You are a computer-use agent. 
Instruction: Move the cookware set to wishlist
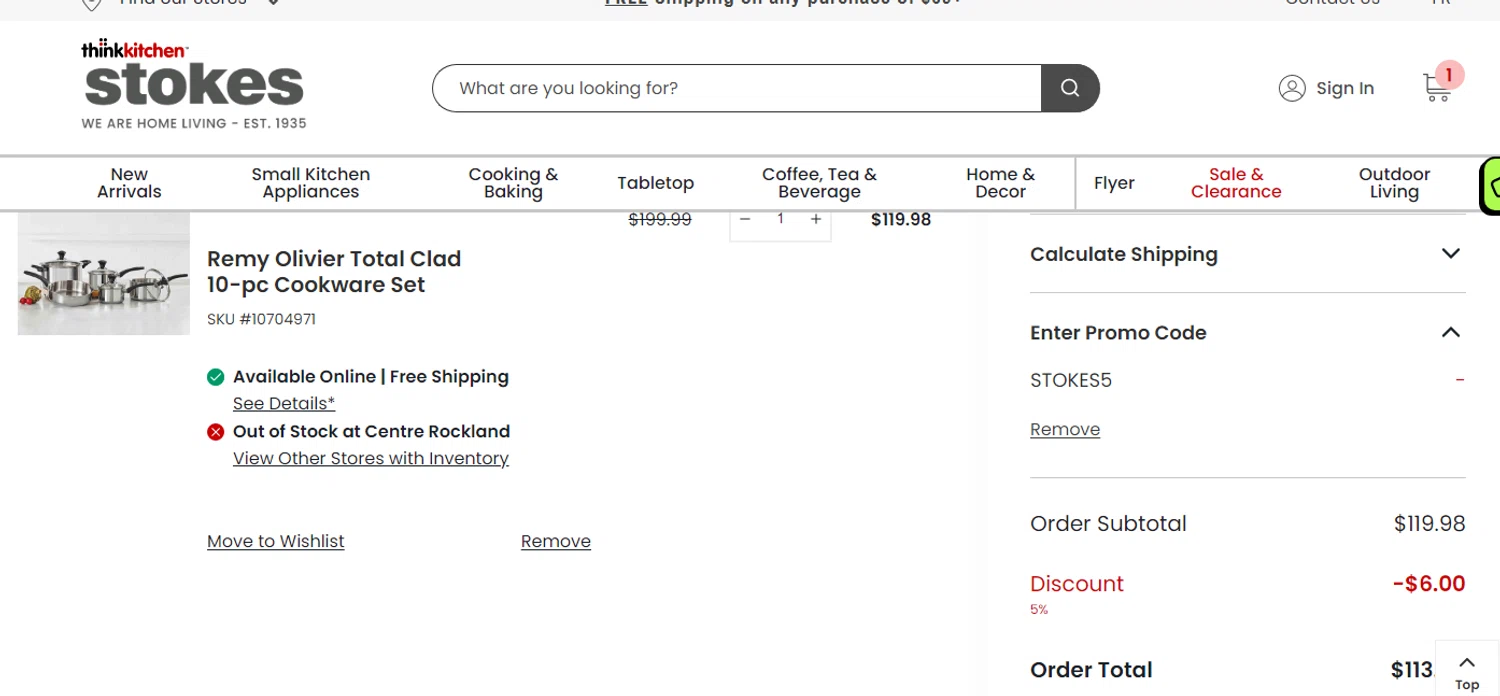pyautogui.click(x=276, y=541)
